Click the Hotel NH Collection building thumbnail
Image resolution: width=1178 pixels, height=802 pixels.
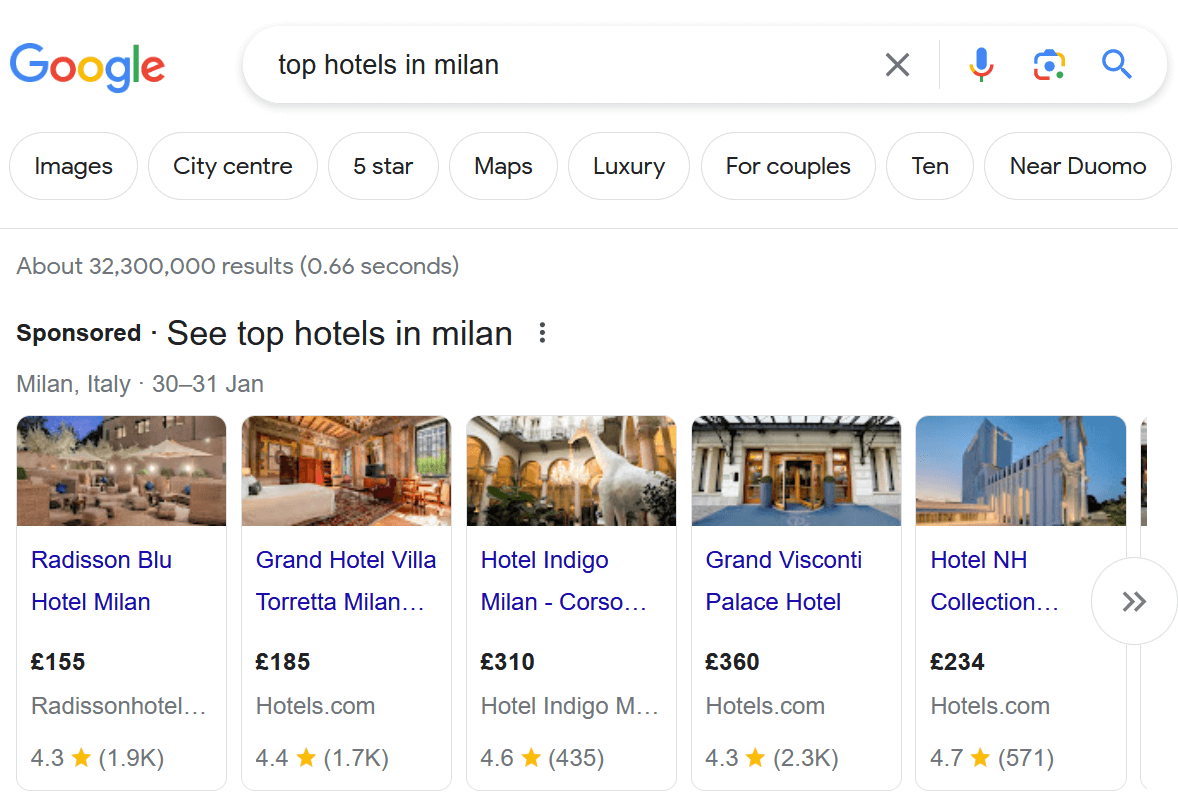click(1020, 470)
